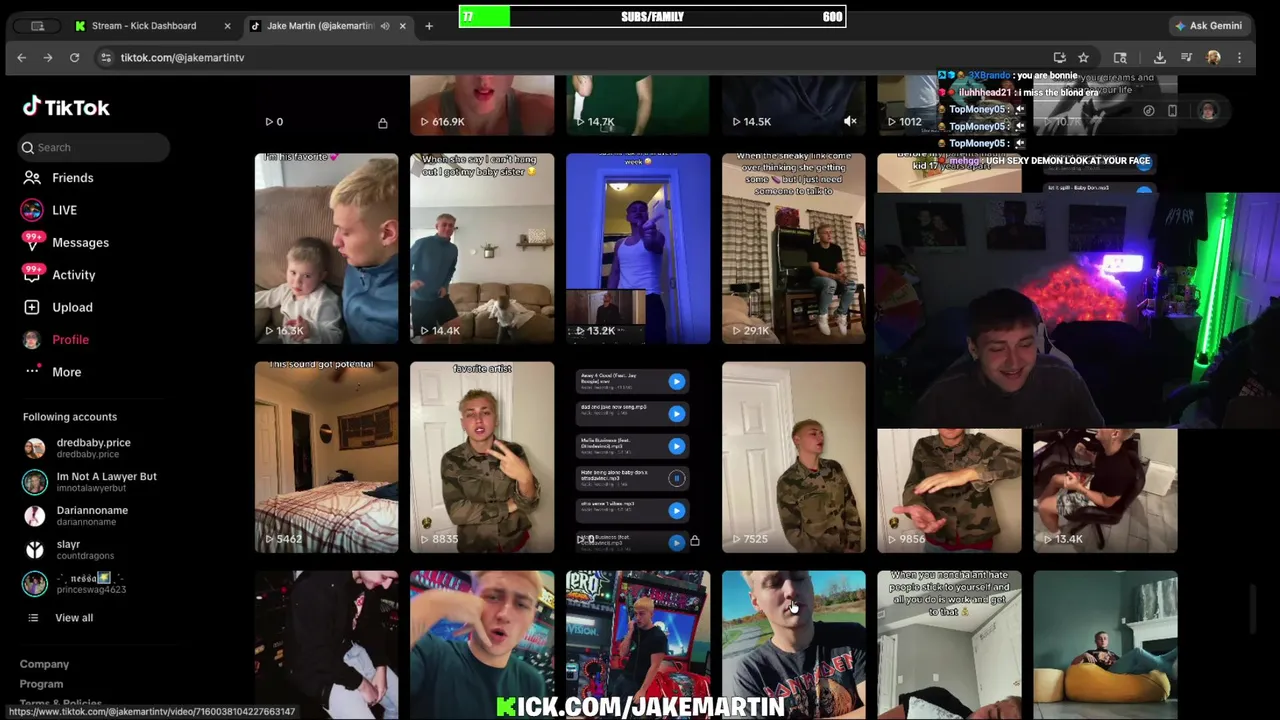Open Dariannoname followed account
1280x720 pixels.
click(x=94, y=515)
